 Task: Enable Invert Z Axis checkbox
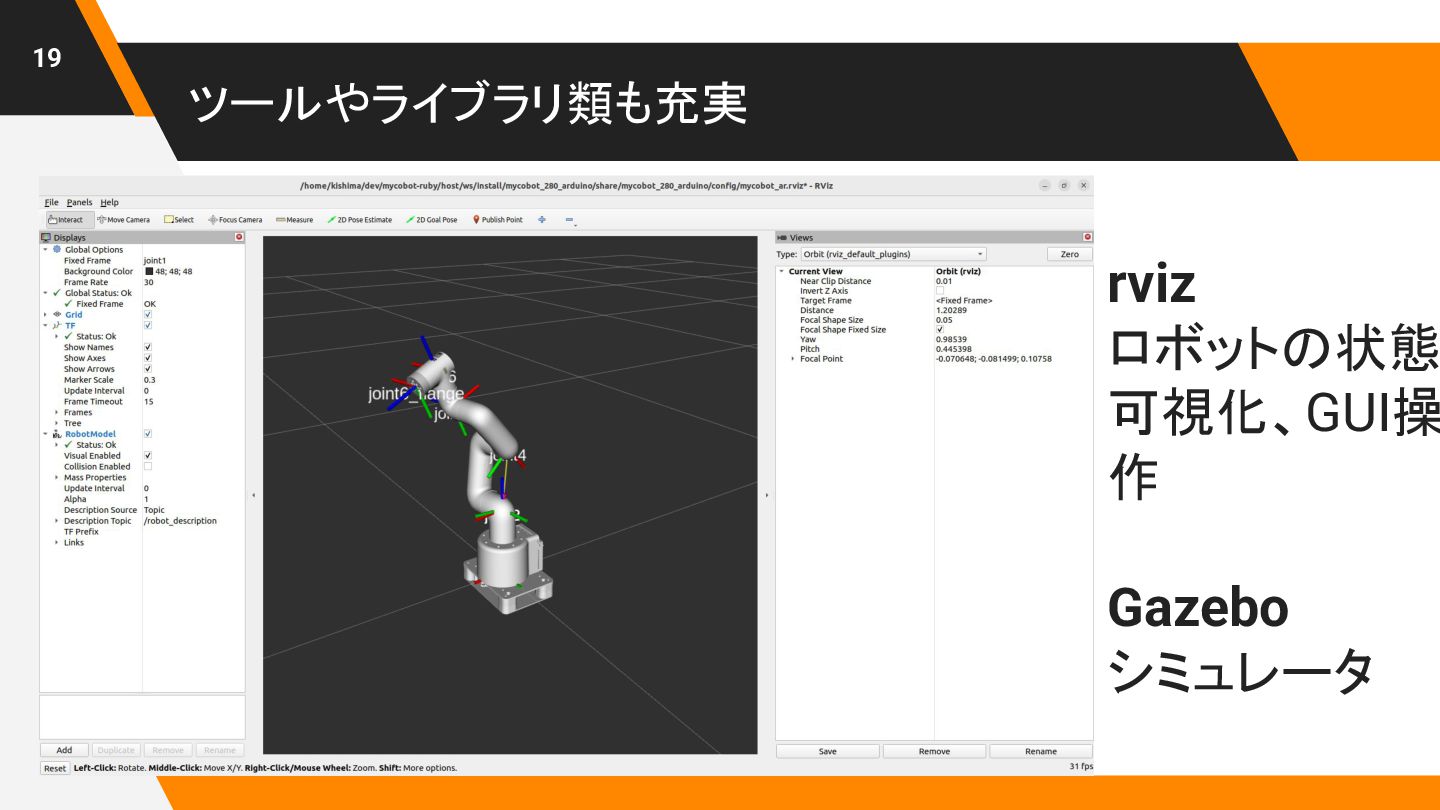[940, 291]
